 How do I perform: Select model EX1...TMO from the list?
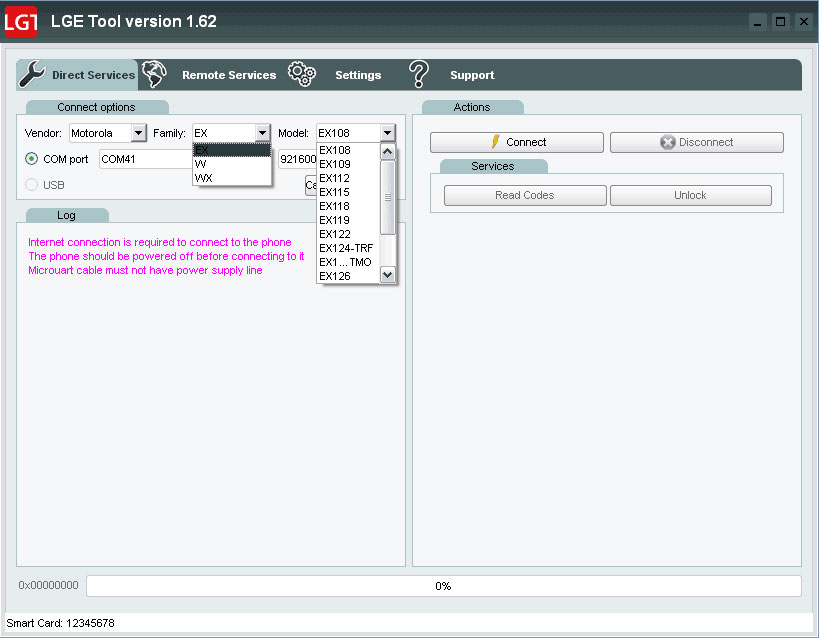348,262
